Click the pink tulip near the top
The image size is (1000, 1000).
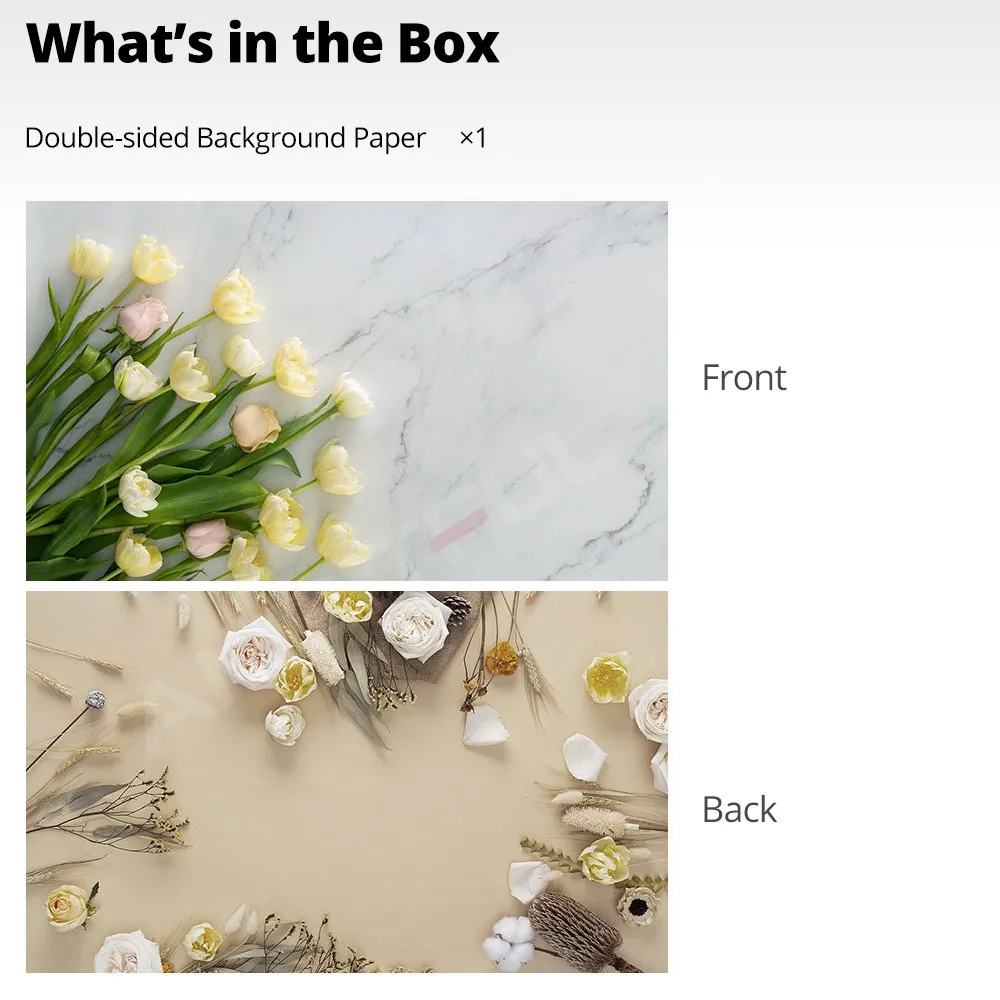(143, 317)
